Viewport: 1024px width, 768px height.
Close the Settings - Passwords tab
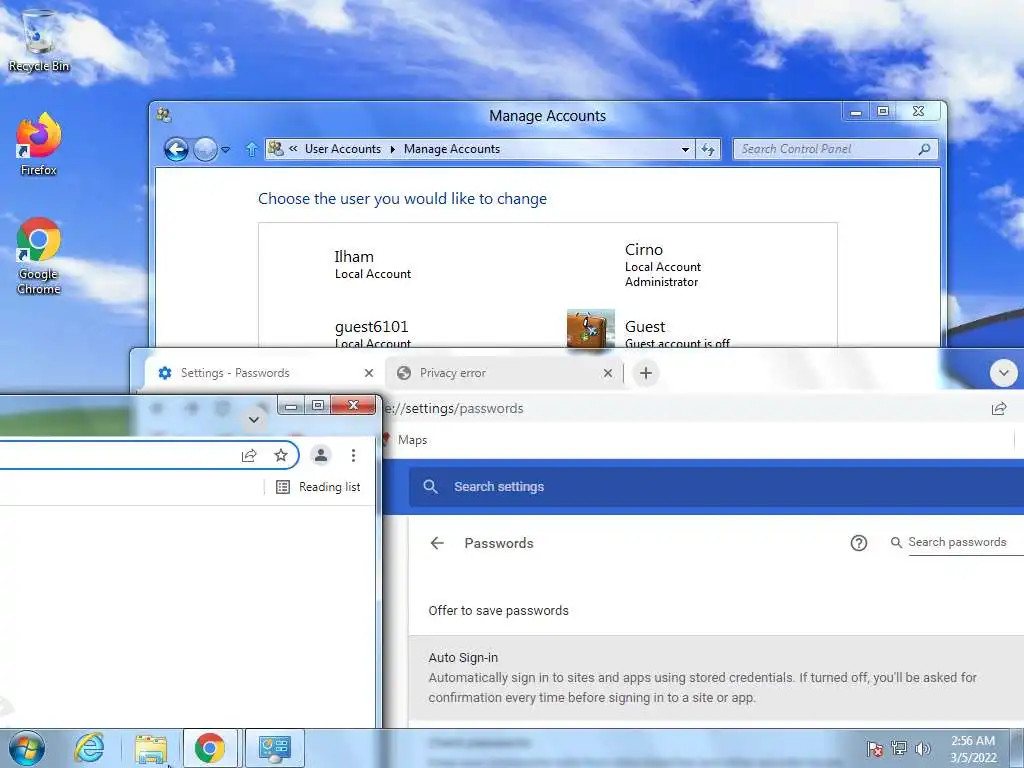click(369, 373)
